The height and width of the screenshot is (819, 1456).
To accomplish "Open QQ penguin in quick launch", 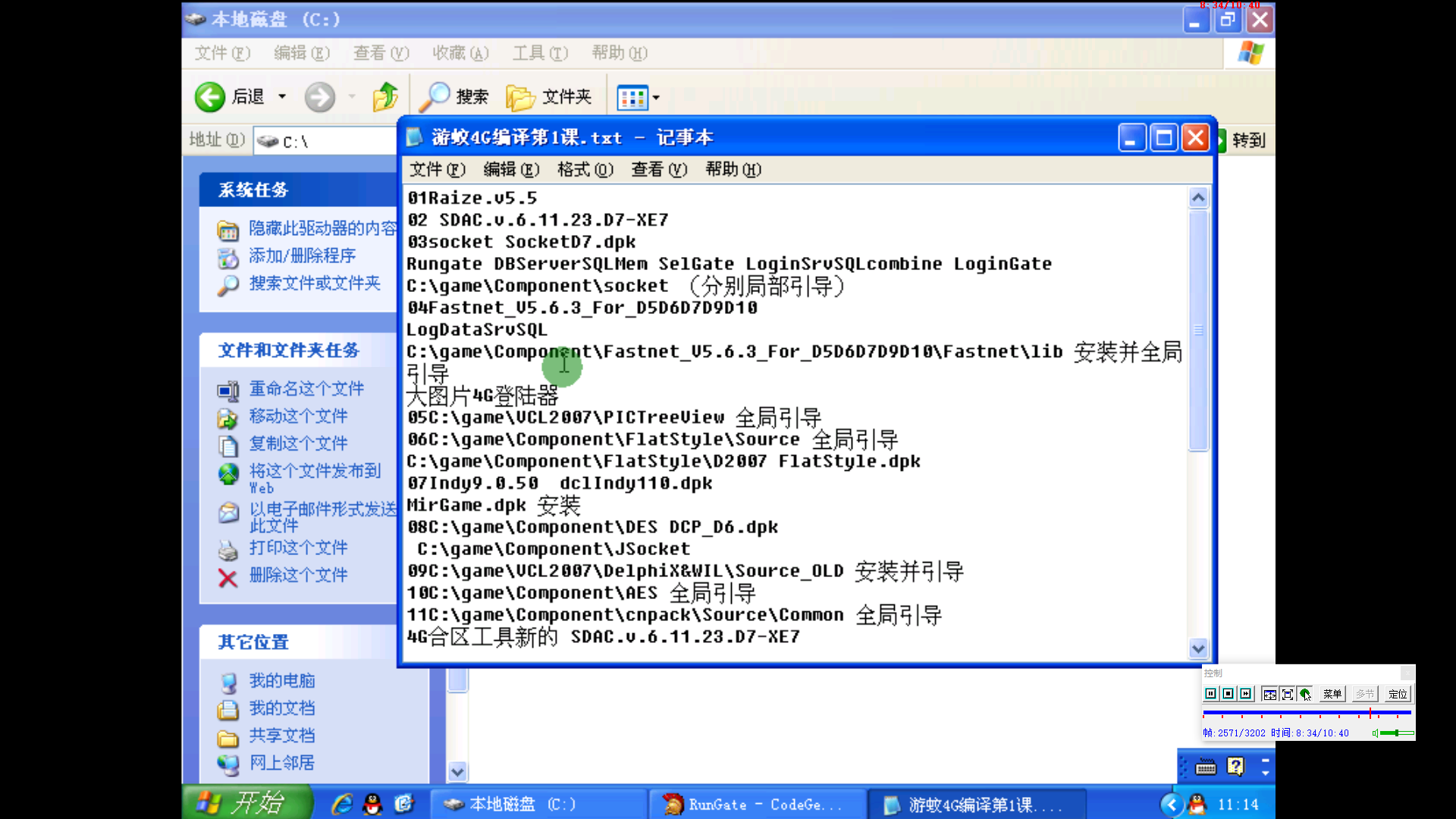I will [372, 804].
